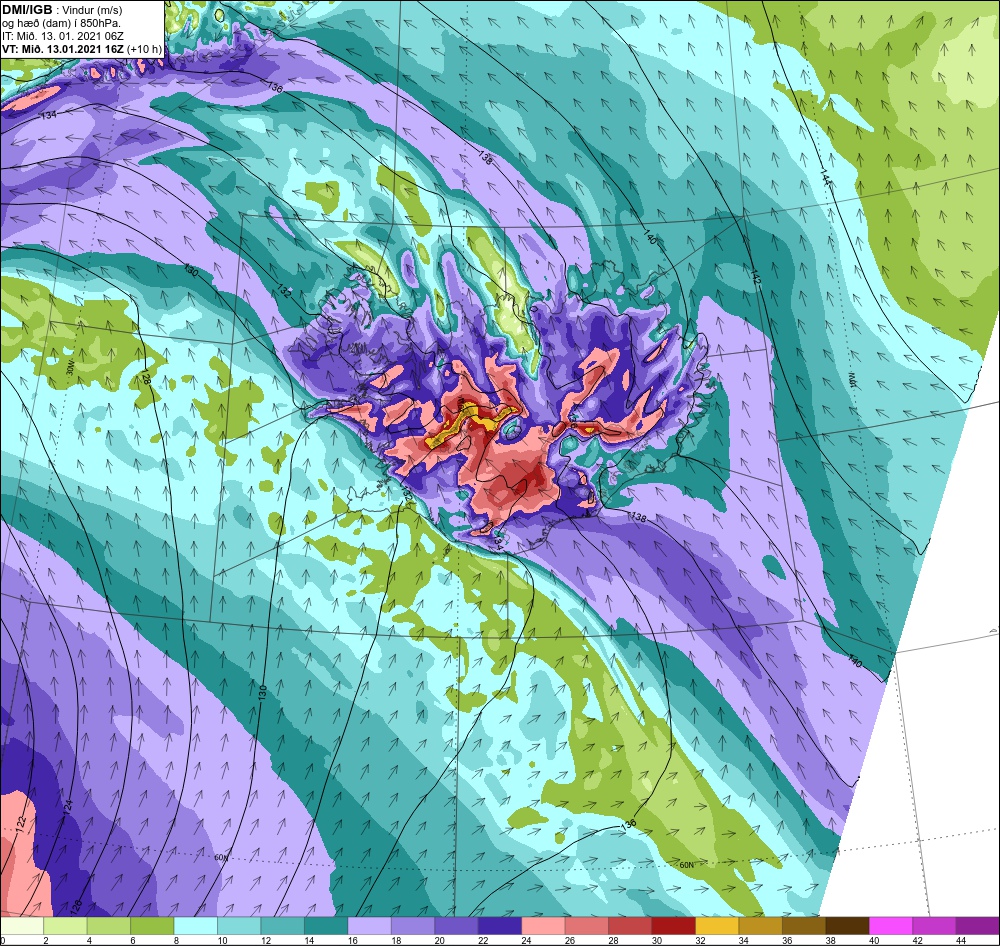Select the magenta swatch between 40 and 42
Image resolution: width=1000 pixels, height=946 pixels.
(x=891, y=926)
